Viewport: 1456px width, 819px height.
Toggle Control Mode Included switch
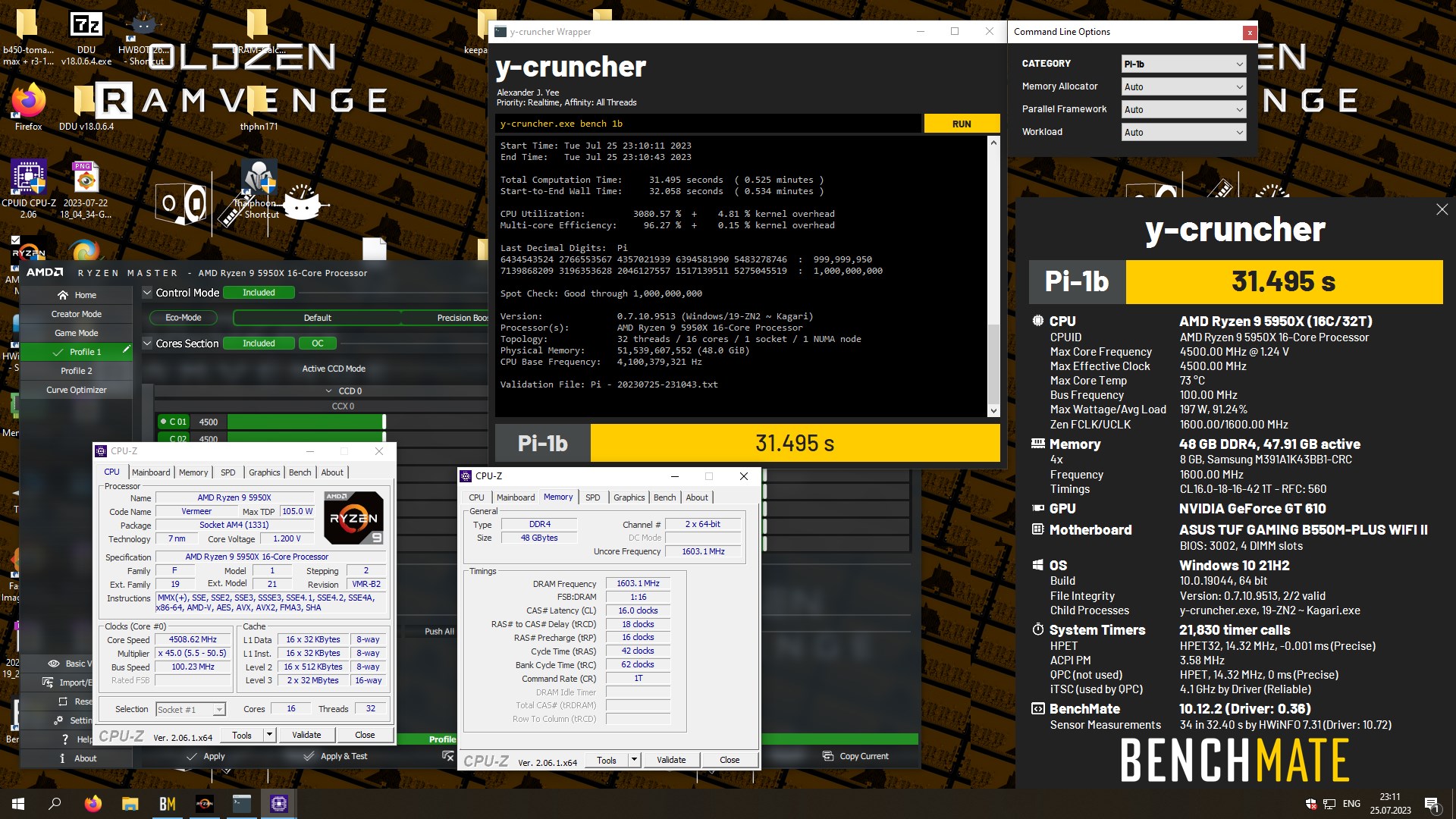pos(259,293)
